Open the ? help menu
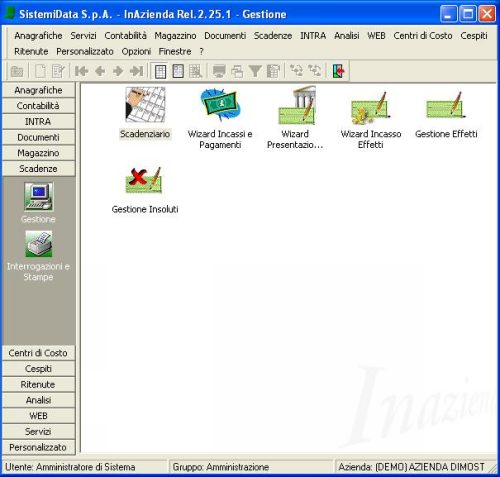 pos(201,51)
